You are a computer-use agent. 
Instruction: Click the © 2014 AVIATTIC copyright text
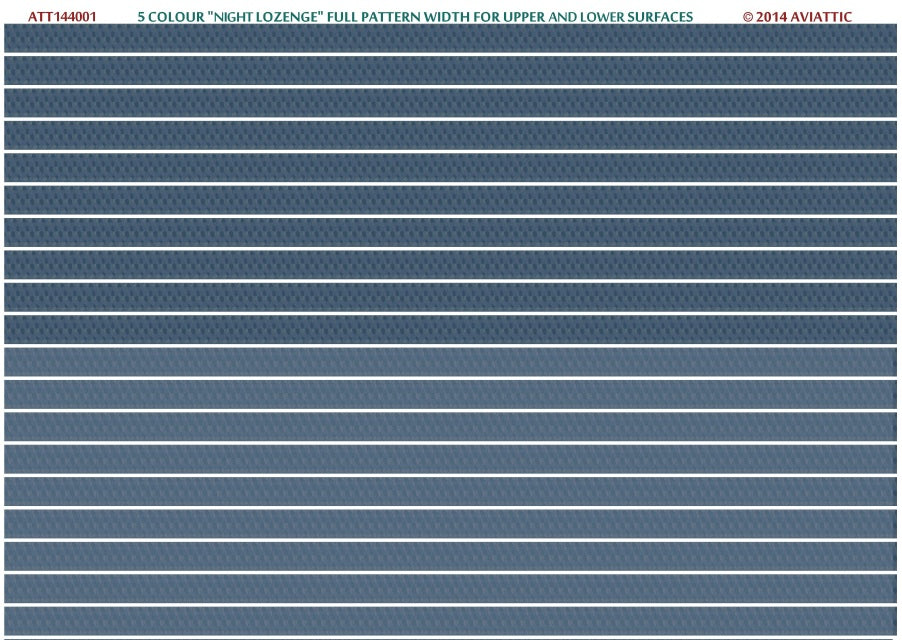[797, 17]
